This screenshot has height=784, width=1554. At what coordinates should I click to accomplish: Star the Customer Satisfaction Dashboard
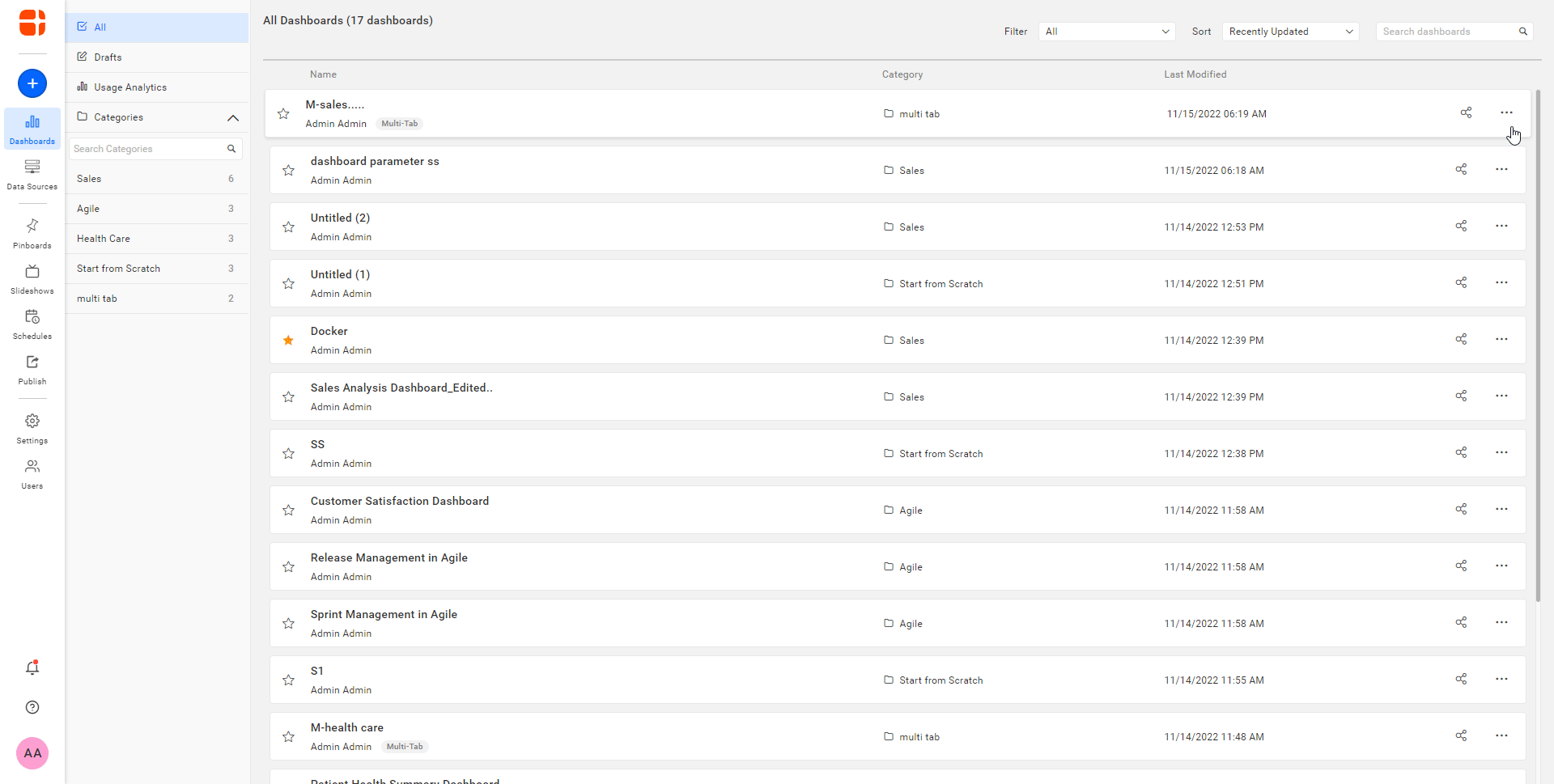click(288, 511)
